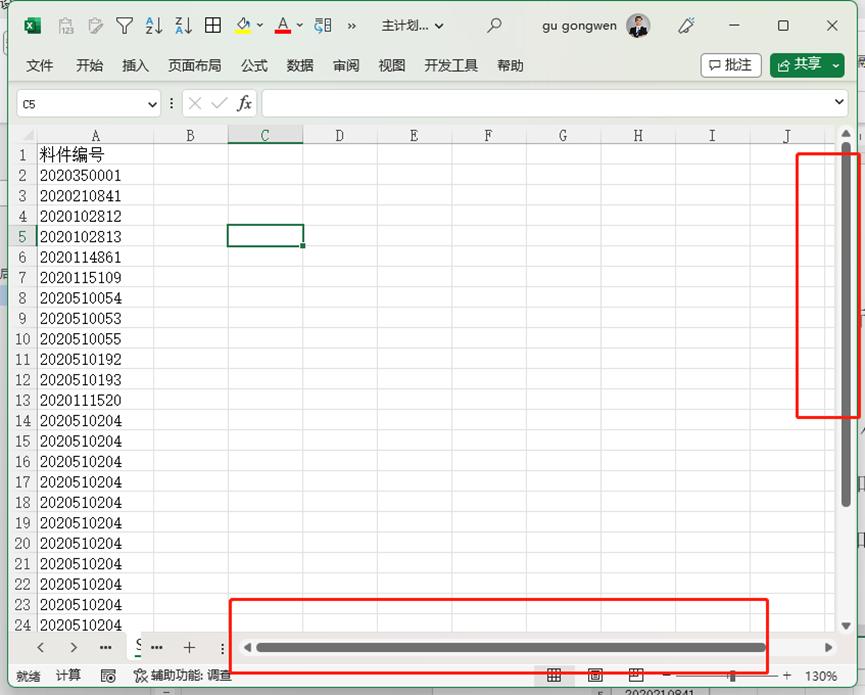
Task: Click the Borders grid icon
Action: coord(213,26)
